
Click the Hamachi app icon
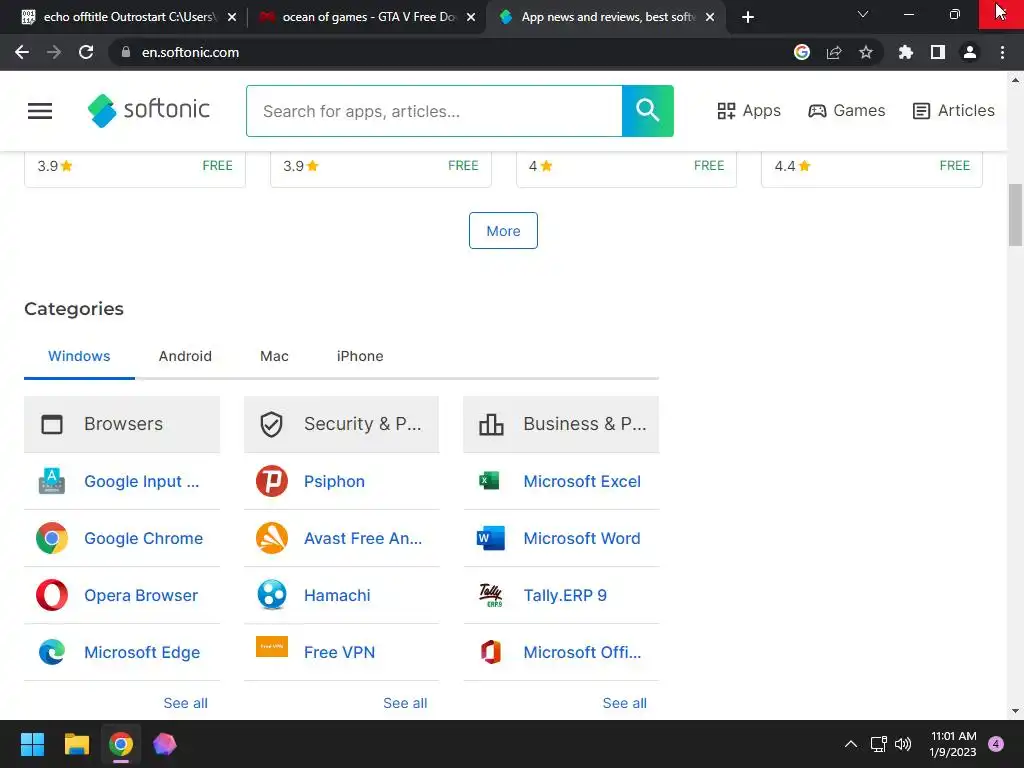[272, 595]
